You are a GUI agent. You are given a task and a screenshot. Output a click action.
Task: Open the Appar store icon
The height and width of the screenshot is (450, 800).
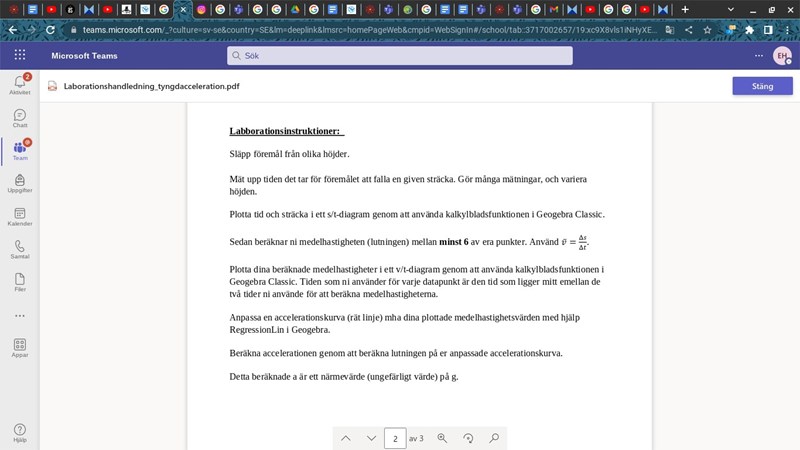click(x=19, y=347)
